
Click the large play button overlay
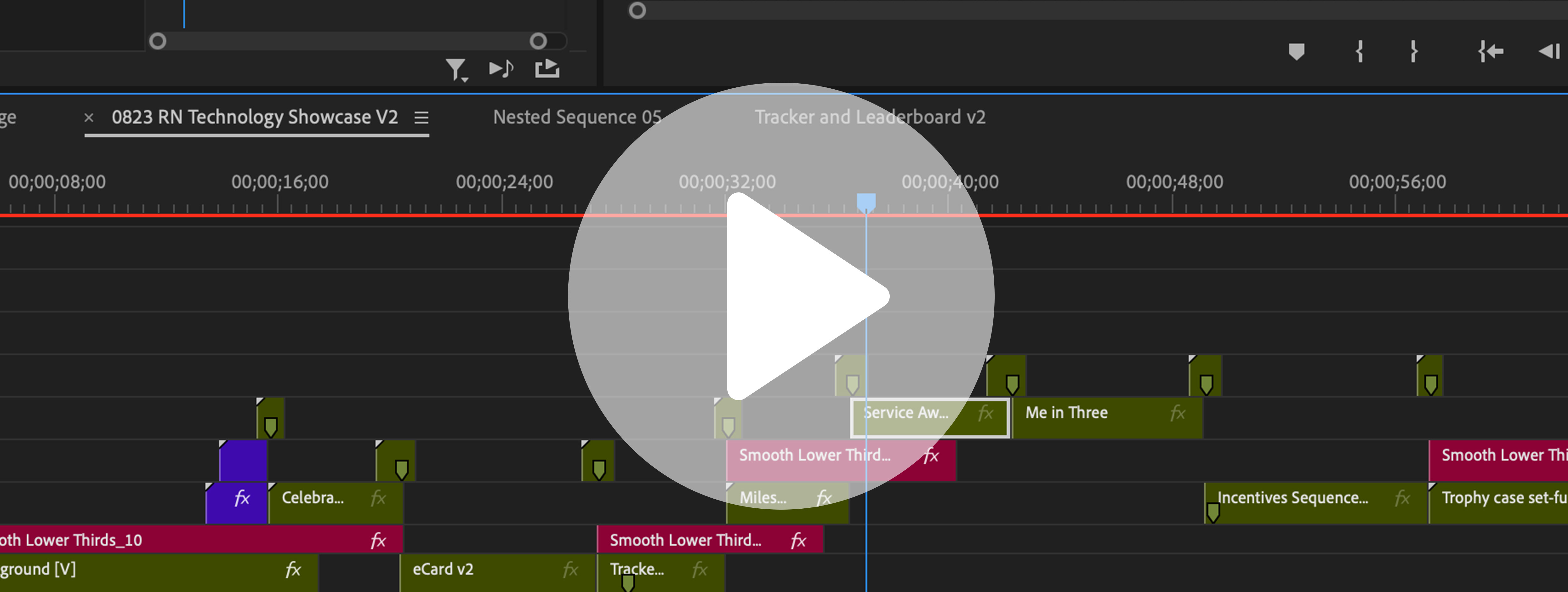click(781, 296)
